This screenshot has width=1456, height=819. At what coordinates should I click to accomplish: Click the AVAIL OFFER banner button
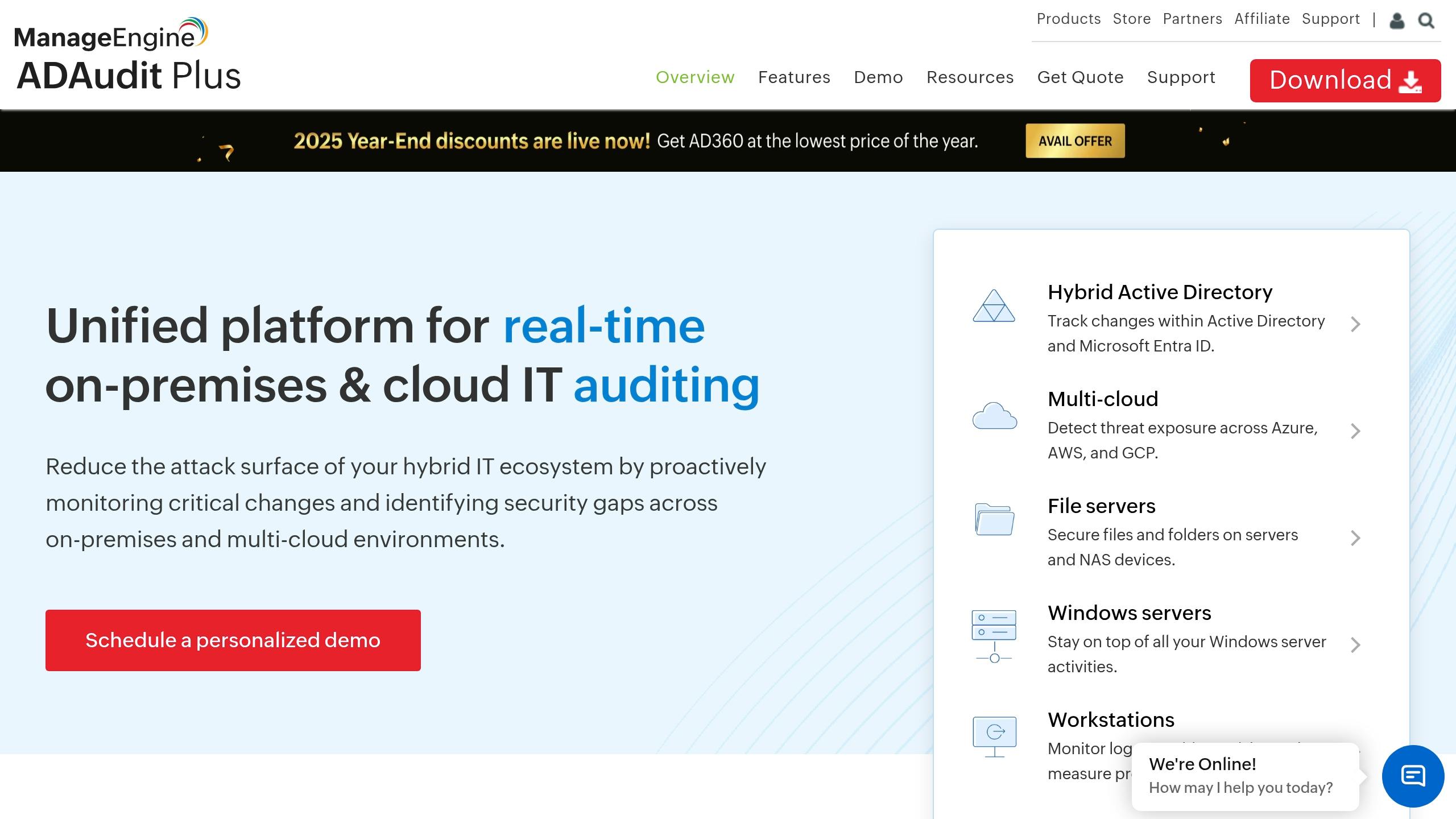pos(1075,141)
